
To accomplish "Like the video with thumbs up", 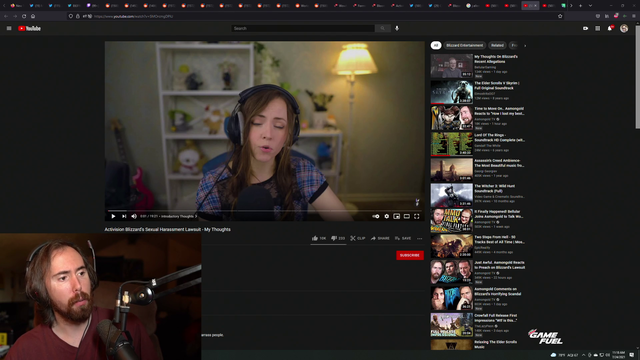I will click(319, 238).
